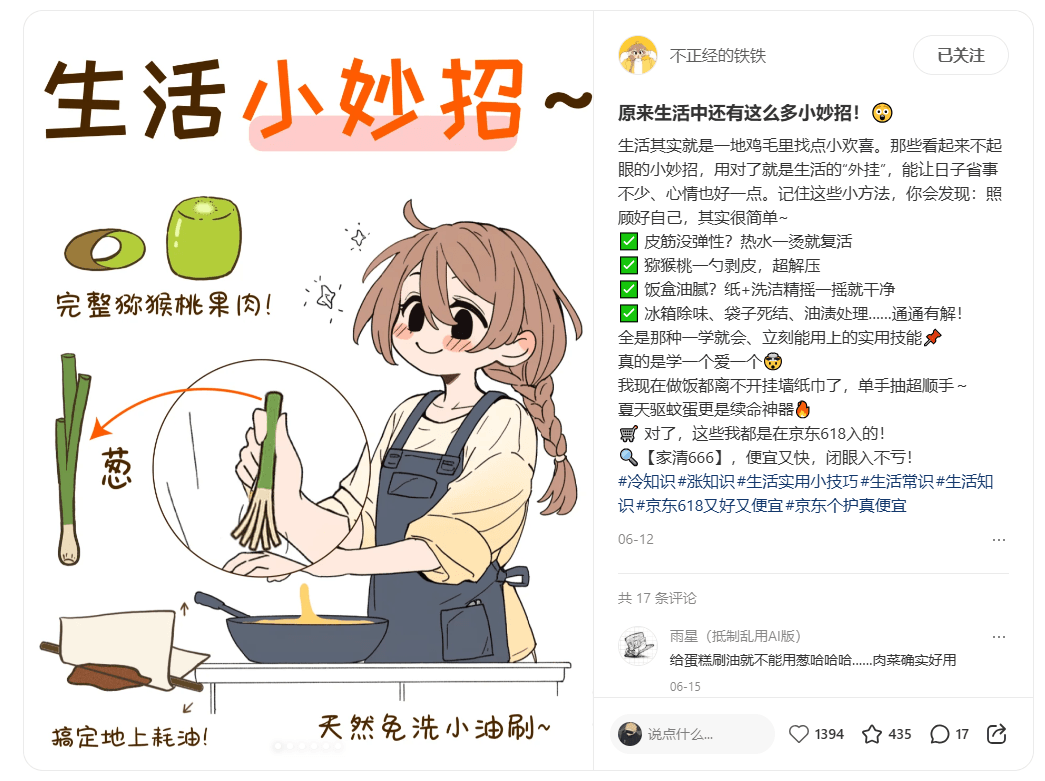The width and height of the screenshot is (1045, 781).
Task: Toggle the 已关注 follow button
Action: (960, 55)
